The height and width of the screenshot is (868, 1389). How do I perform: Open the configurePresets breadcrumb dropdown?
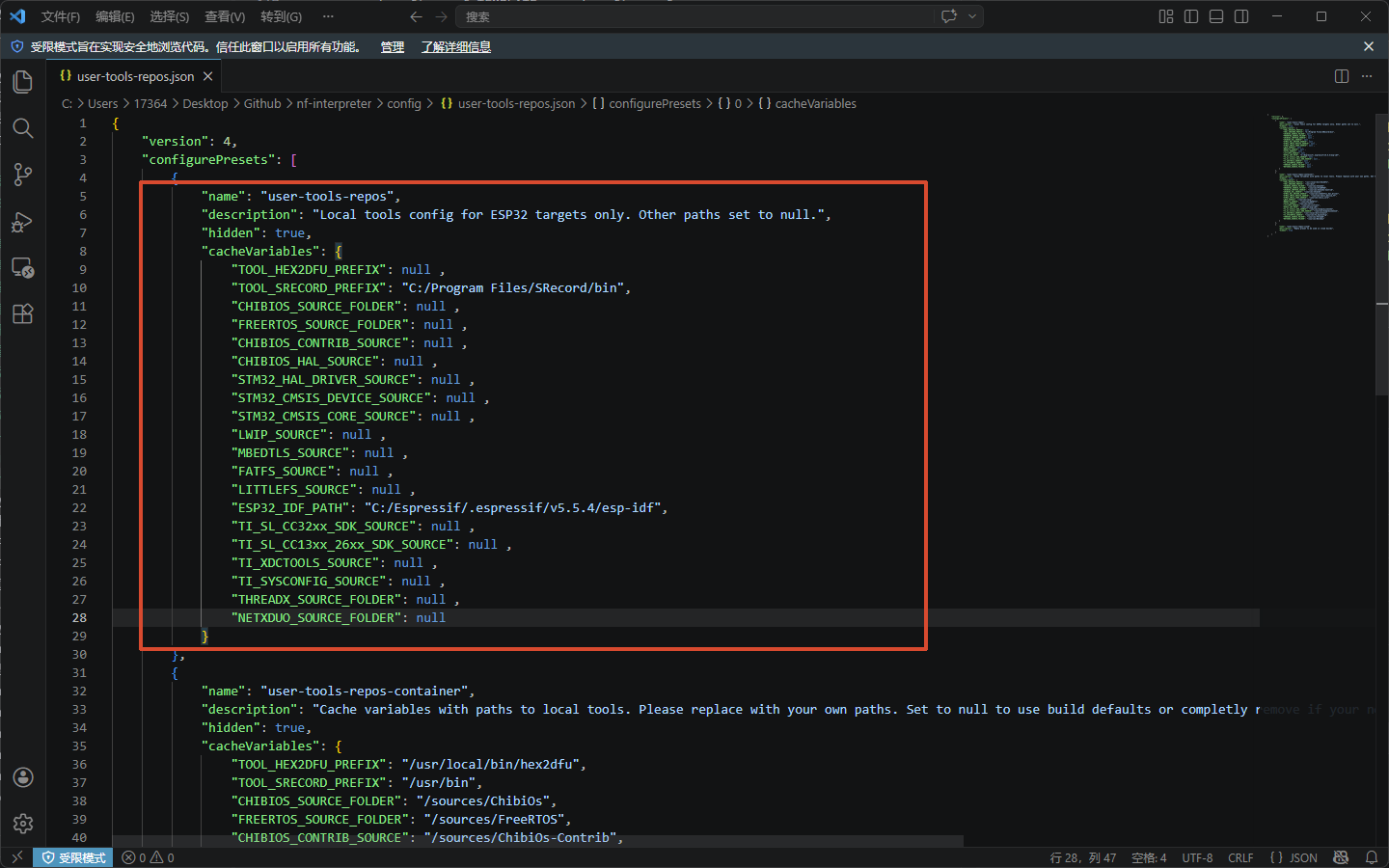(655, 103)
